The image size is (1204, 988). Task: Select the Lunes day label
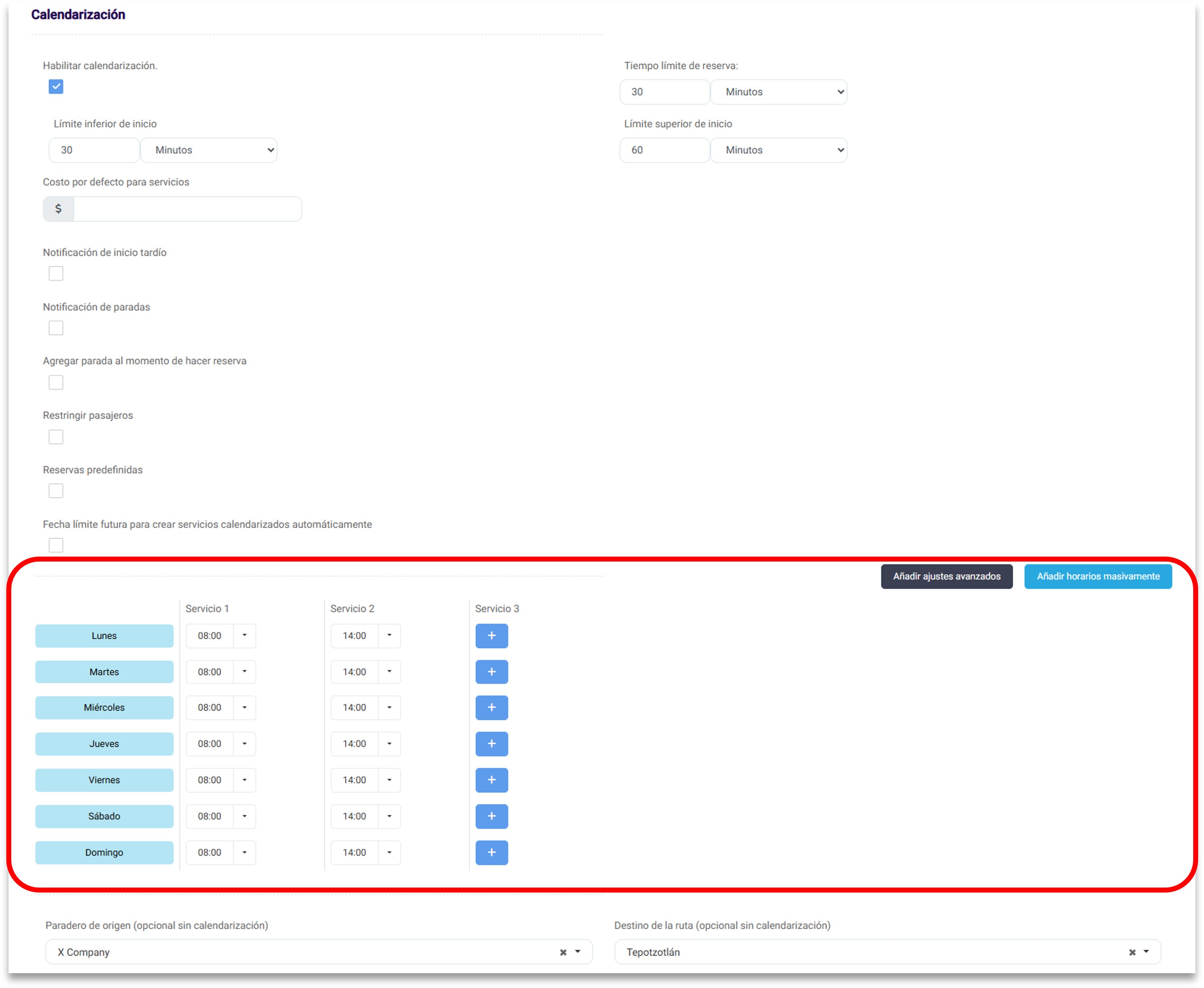104,636
